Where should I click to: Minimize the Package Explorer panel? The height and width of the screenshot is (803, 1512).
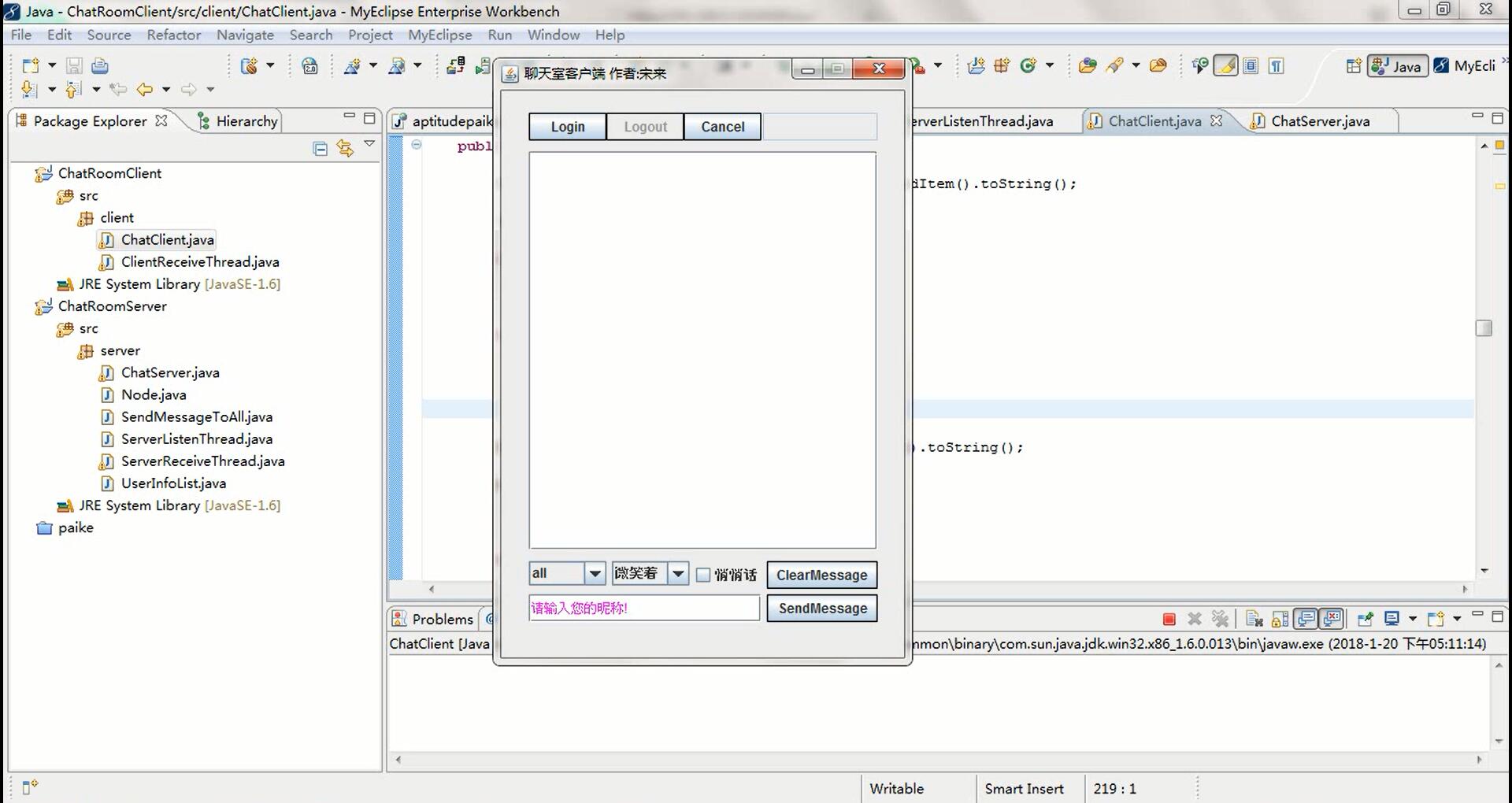(349, 117)
